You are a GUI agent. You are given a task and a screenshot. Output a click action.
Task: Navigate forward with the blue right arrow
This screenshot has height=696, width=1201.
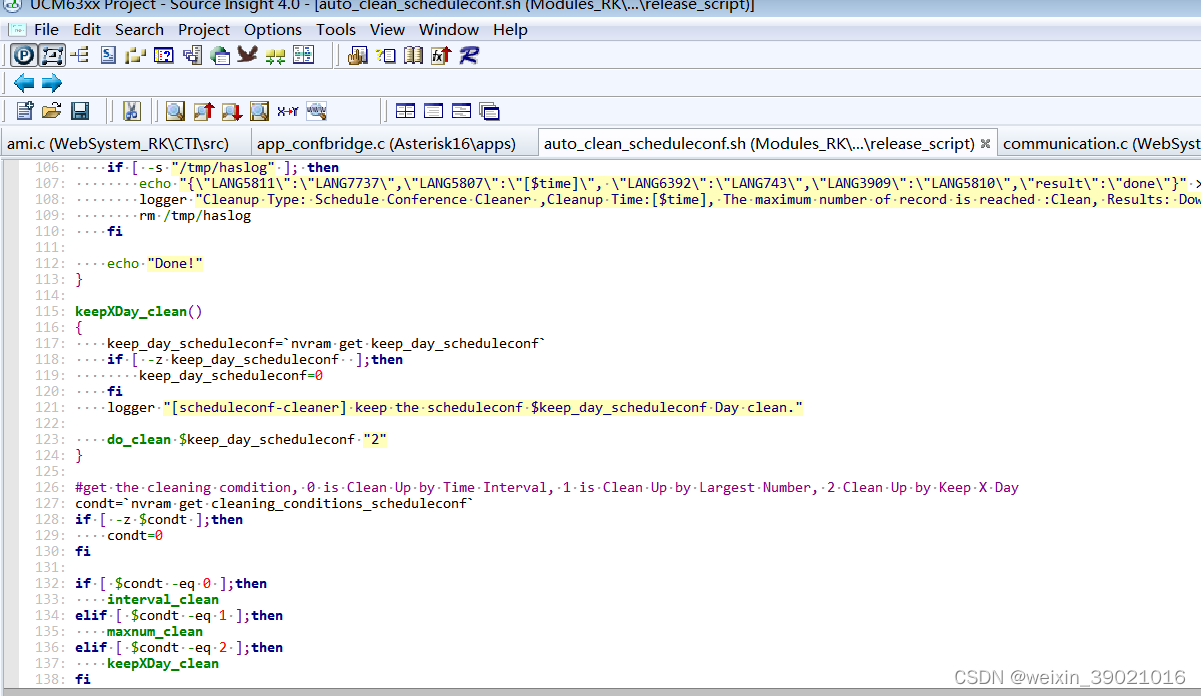[52, 83]
